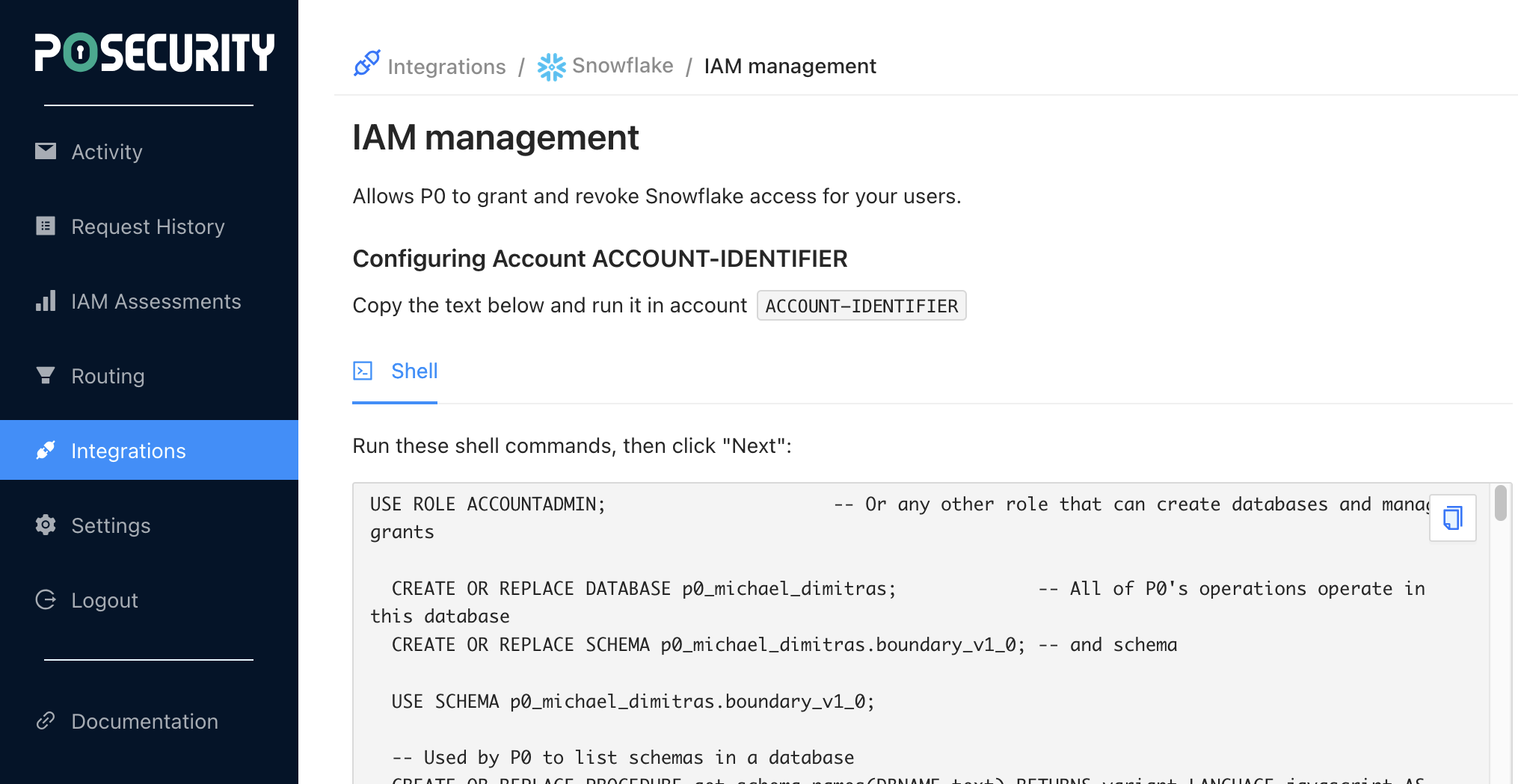Click the Documentation link icon

coord(46,720)
